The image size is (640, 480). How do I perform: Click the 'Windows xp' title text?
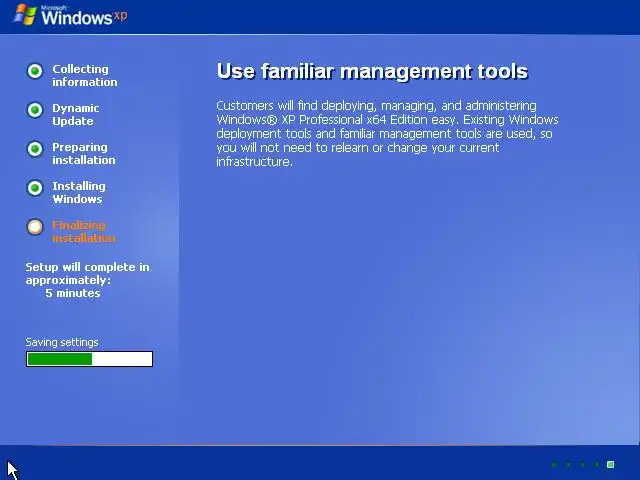[84, 16]
